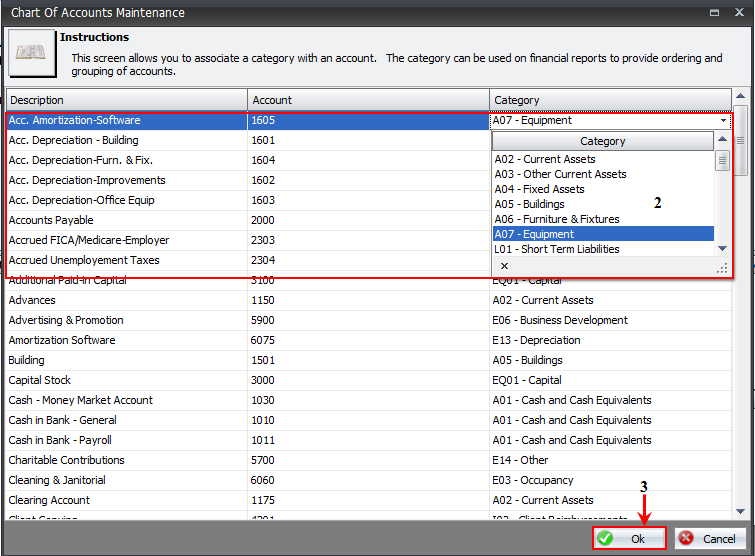The width and height of the screenshot is (755, 556).
Task: Sort by the Description column header
Action: pos(126,100)
